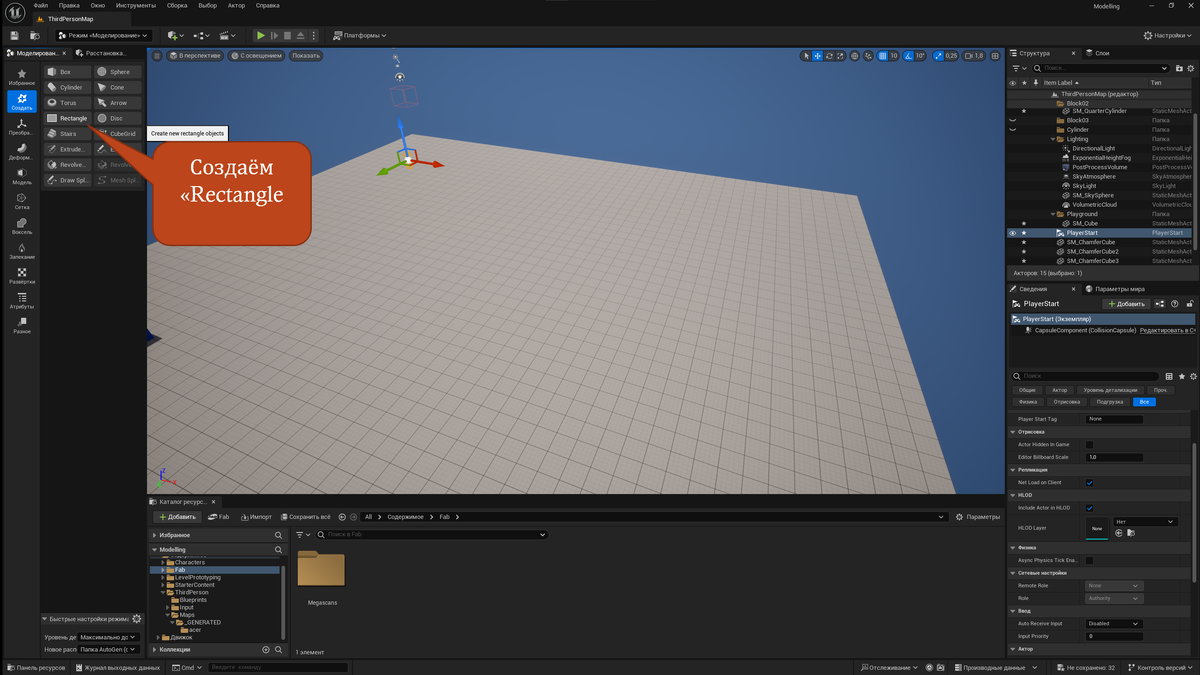The image size is (1200, 675).
Task: Open the Развёртки UV category
Action: point(22,276)
